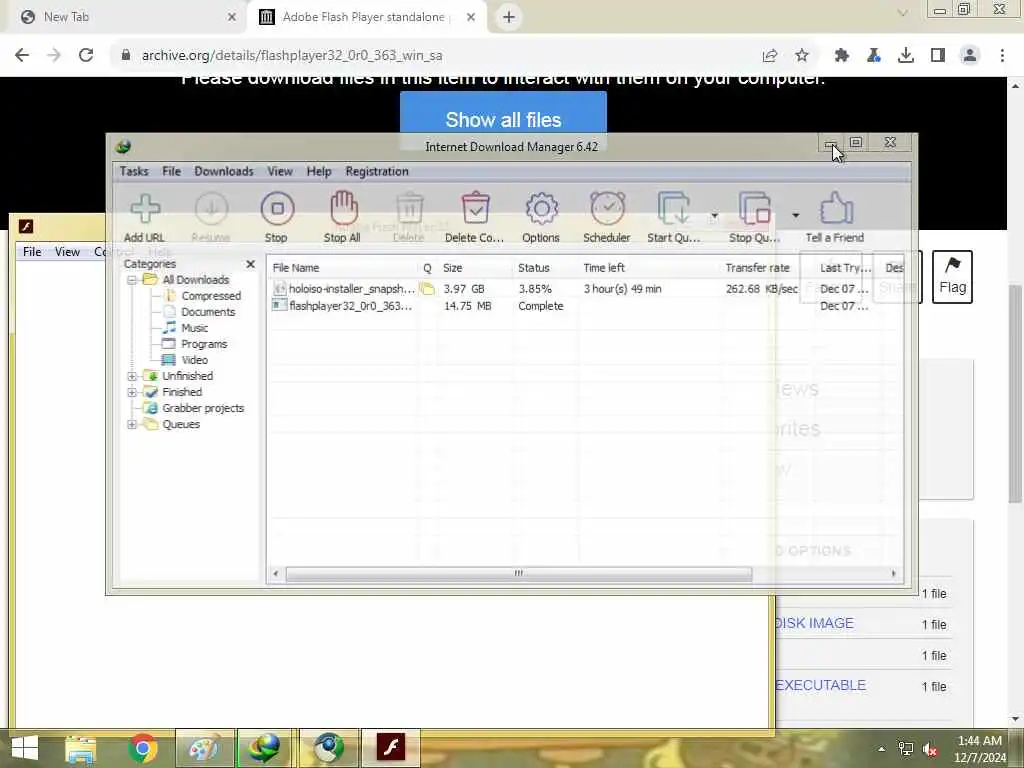Screen dimensions: 1024x768
Task: Expand the Stop Queue dropdown arrow
Action: [x=795, y=215]
